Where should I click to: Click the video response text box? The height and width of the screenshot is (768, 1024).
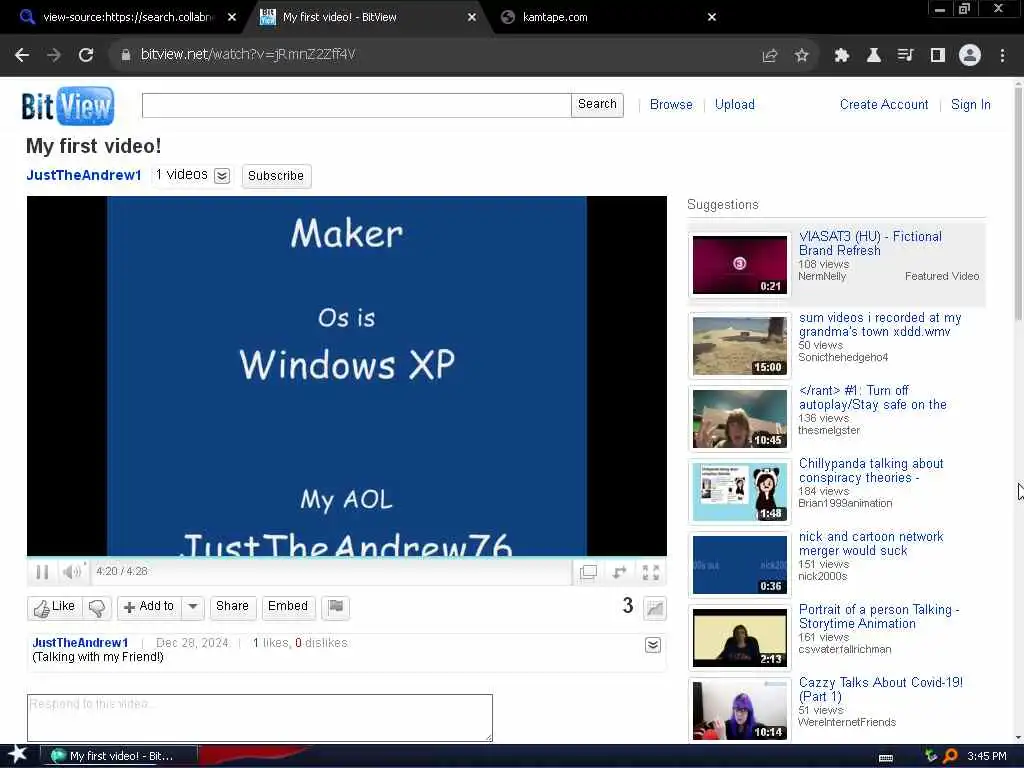(x=260, y=718)
